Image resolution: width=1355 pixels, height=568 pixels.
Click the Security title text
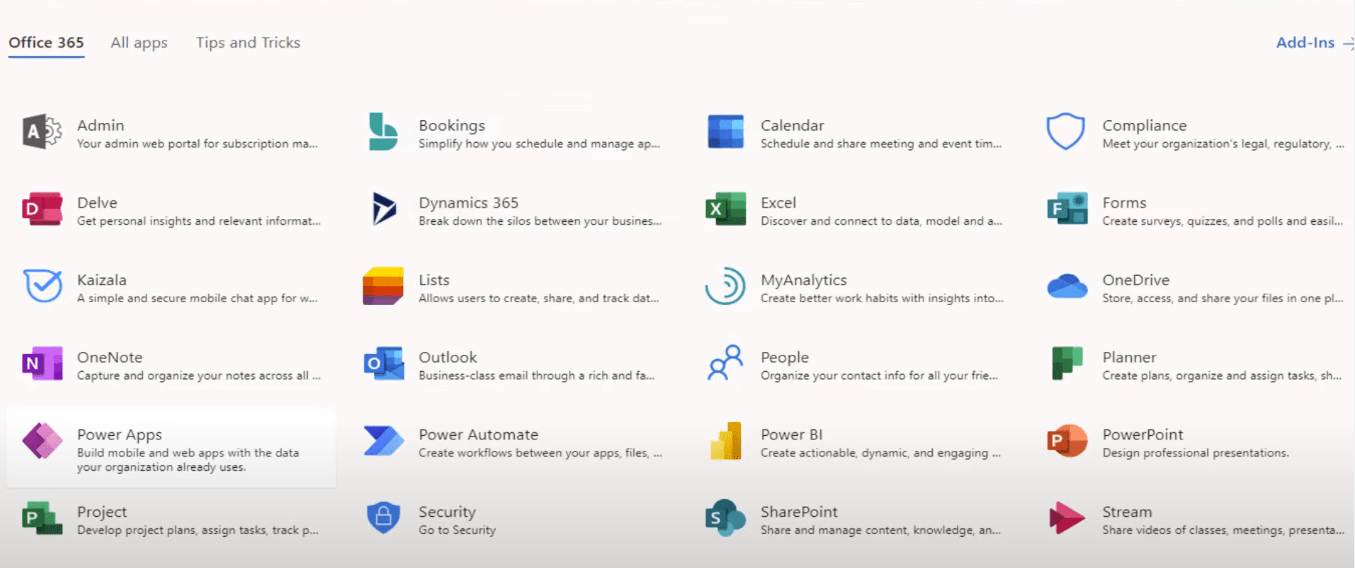pos(447,512)
